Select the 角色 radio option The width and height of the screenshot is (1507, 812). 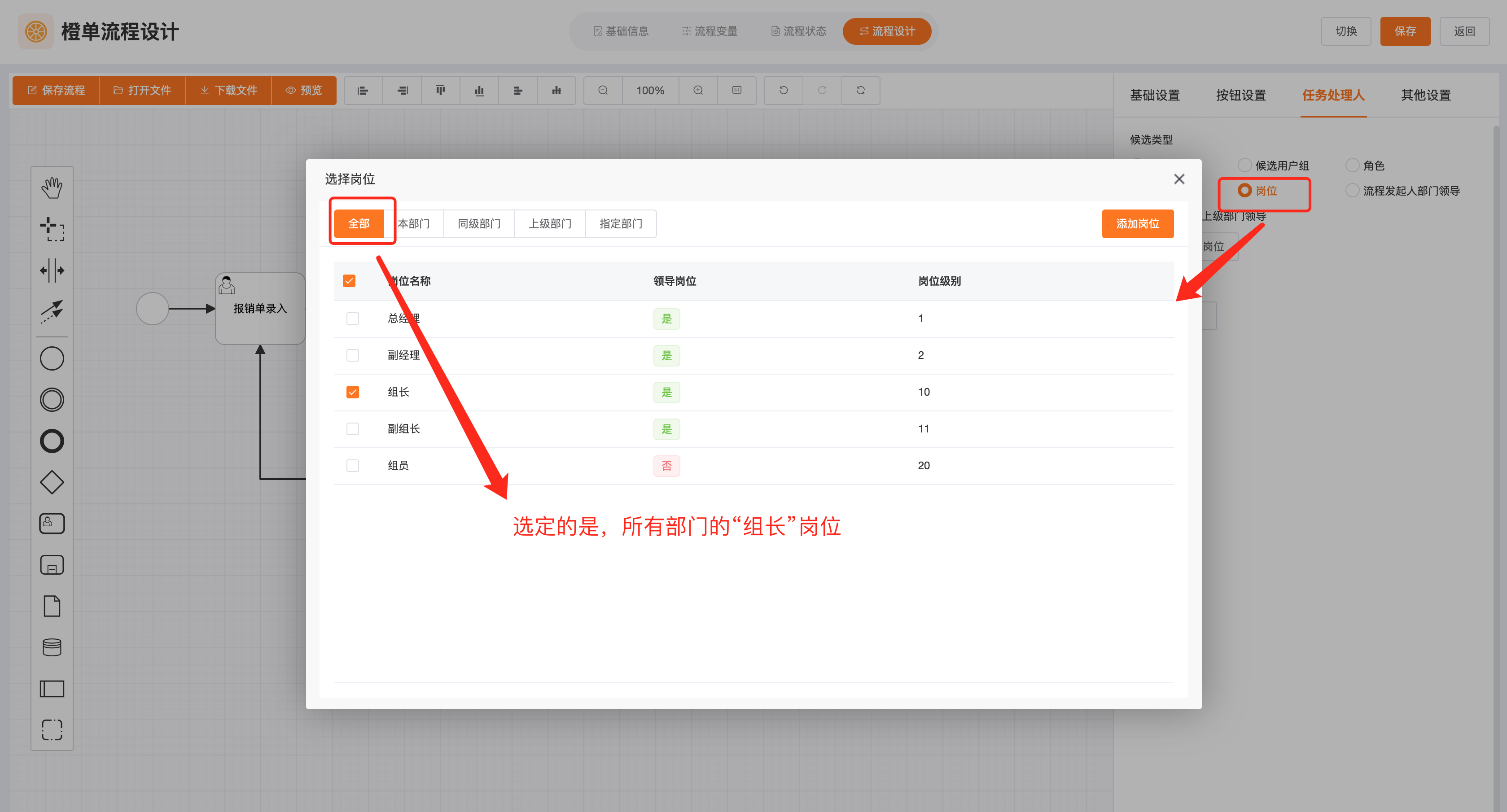pos(1365,166)
